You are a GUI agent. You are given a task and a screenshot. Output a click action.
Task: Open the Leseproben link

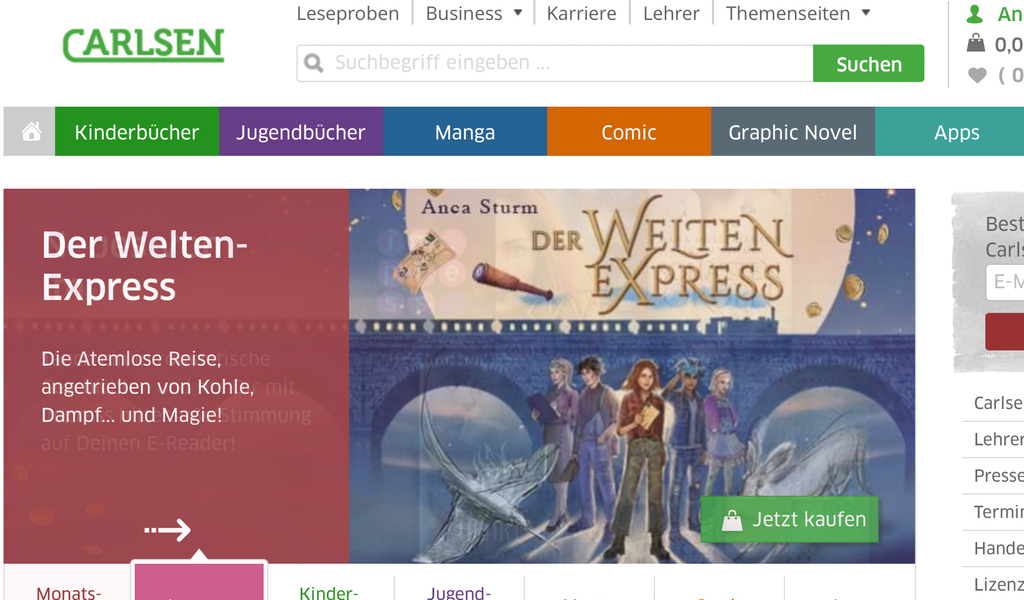pos(347,13)
